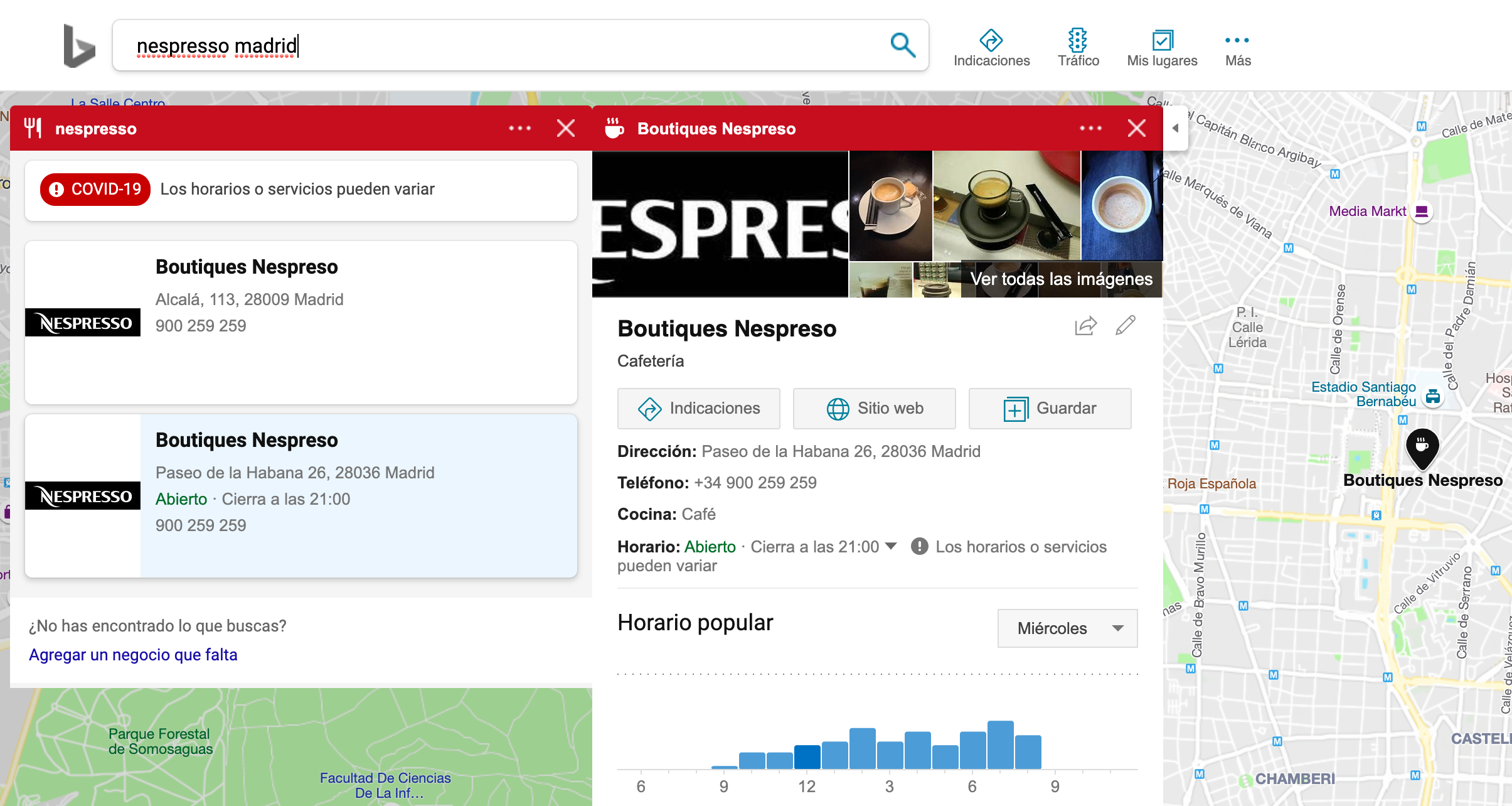The image size is (1512, 806).
Task: Open Indicaciones from the top bar
Action: pos(991,48)
